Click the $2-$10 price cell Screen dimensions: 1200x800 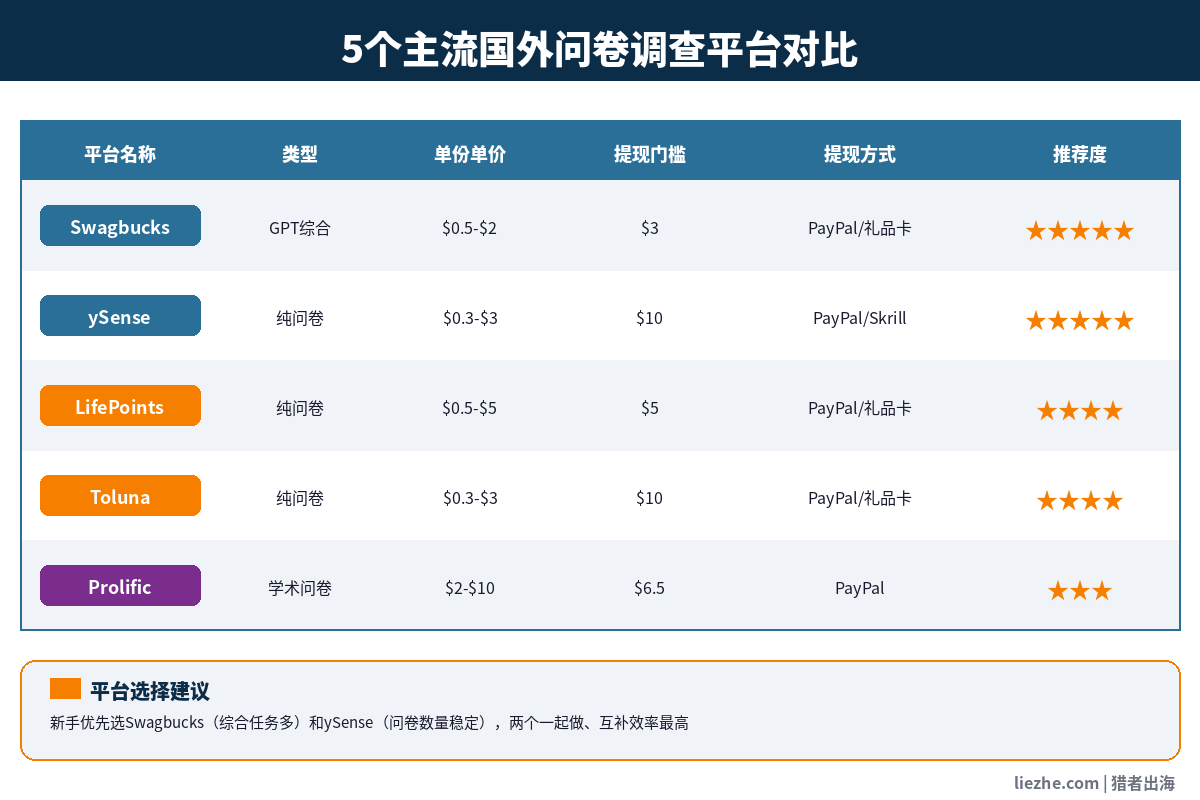point(470,588)
